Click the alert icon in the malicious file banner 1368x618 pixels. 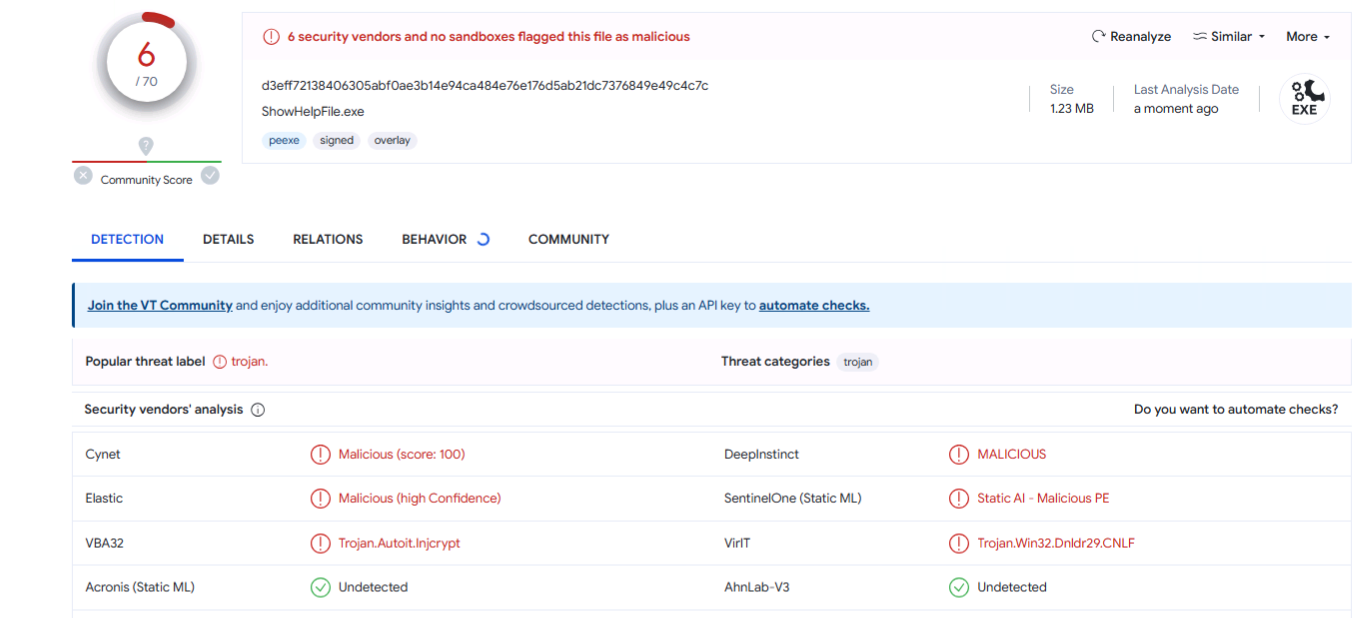pos(271,36)
